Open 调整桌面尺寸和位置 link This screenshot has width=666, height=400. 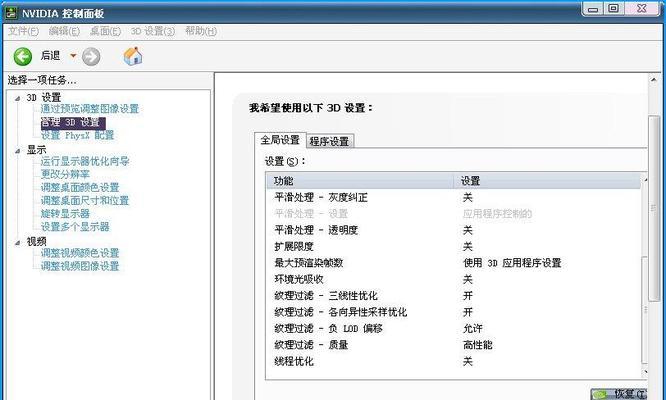pyautogui.click(x=85, y=200)
